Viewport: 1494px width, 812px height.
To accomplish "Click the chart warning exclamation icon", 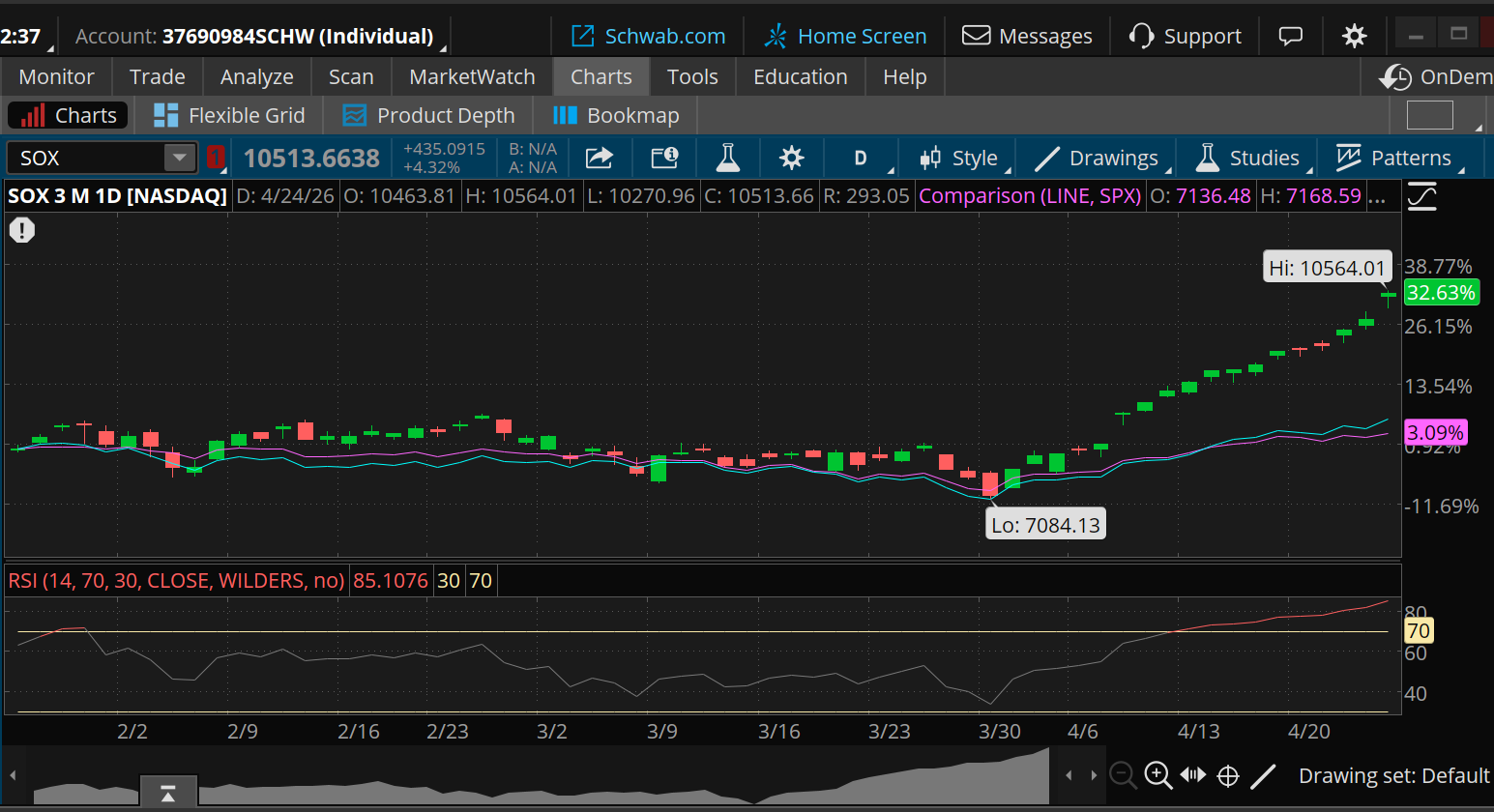I will 22,230.
